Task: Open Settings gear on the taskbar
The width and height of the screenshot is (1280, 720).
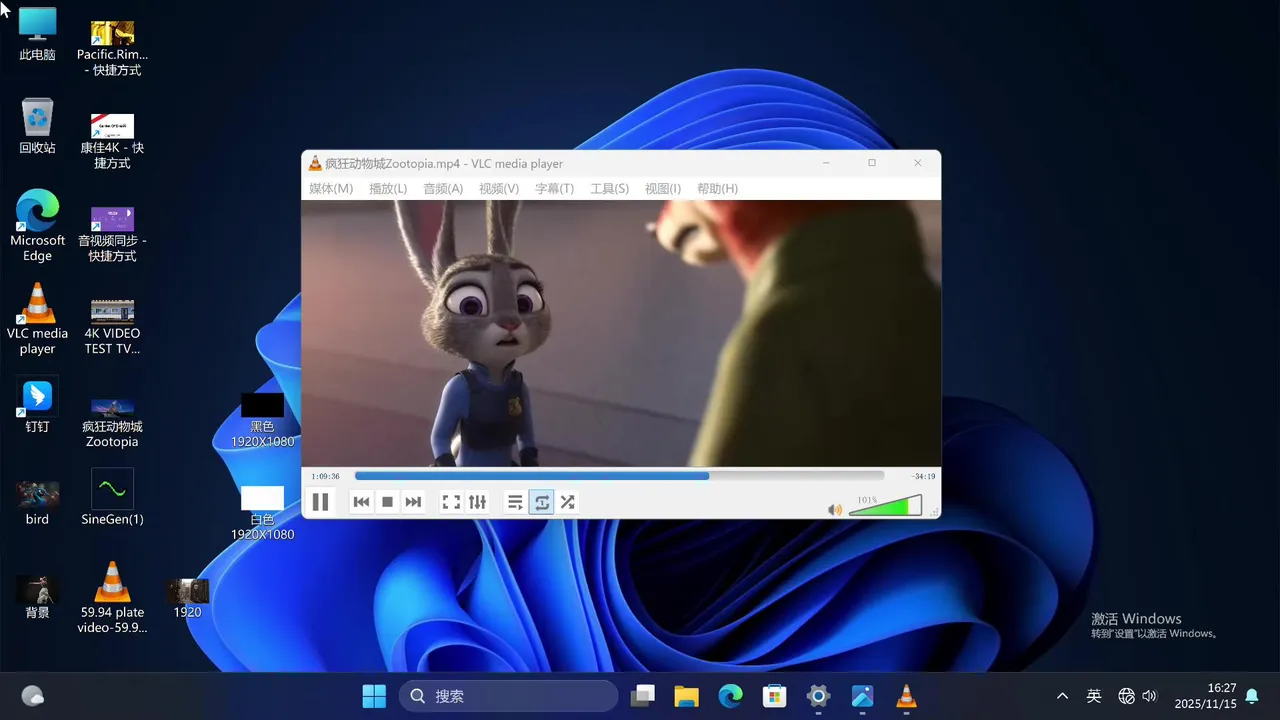Action: (818, 696)
